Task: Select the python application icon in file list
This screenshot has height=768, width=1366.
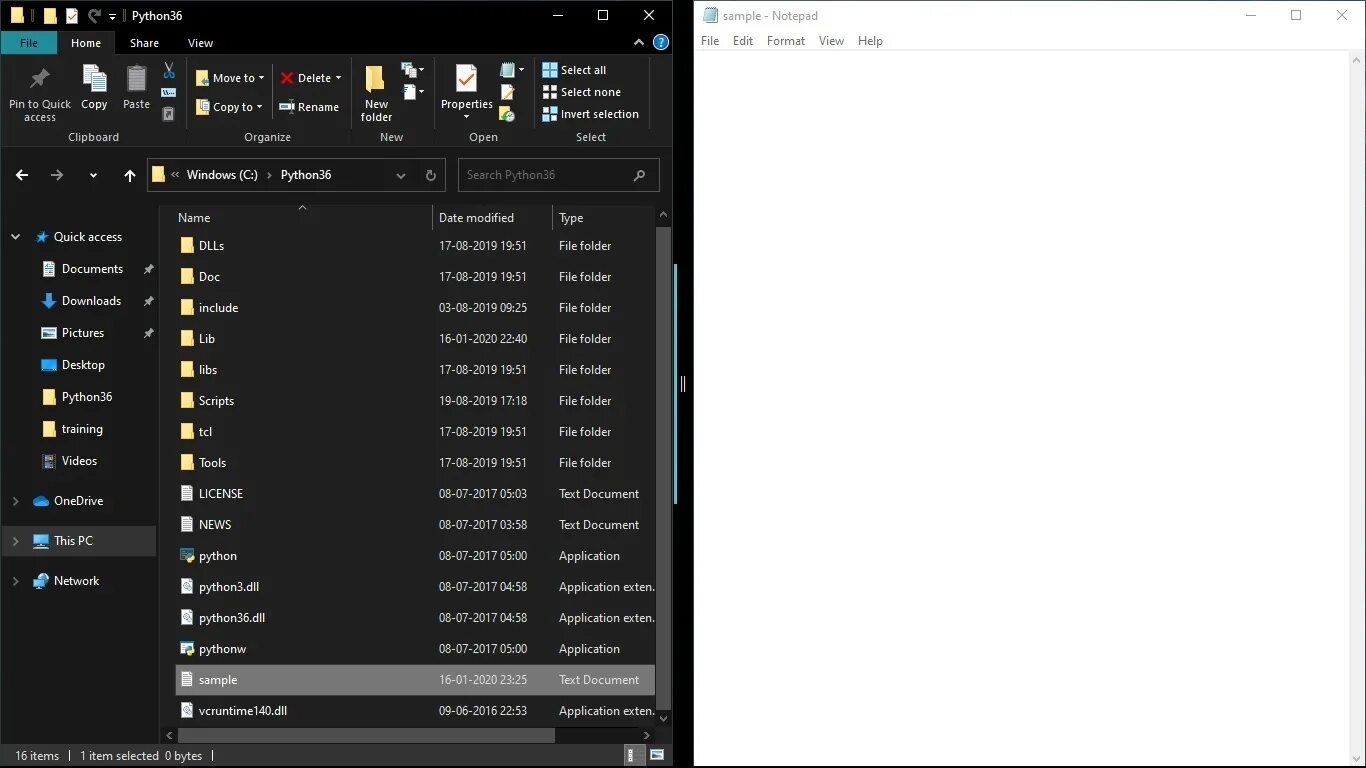Action: point(186,556)
